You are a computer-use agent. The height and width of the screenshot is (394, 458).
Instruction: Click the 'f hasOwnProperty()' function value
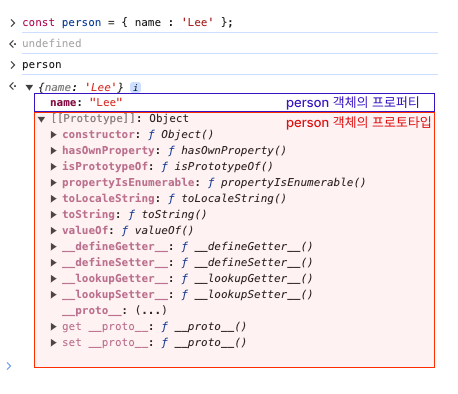pos(227,150)
